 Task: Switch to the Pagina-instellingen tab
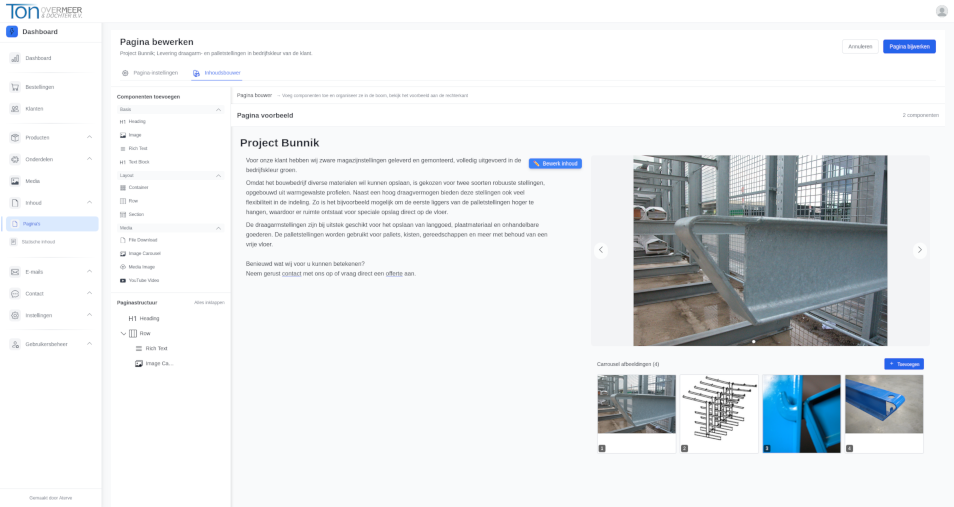pos(149,73)
